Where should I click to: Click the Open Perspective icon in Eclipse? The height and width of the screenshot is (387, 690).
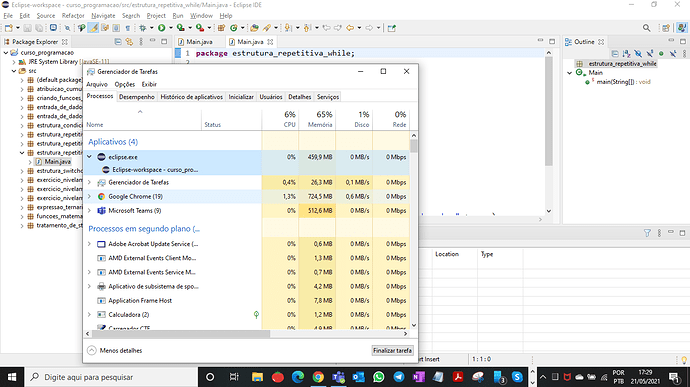pos(666,28)
